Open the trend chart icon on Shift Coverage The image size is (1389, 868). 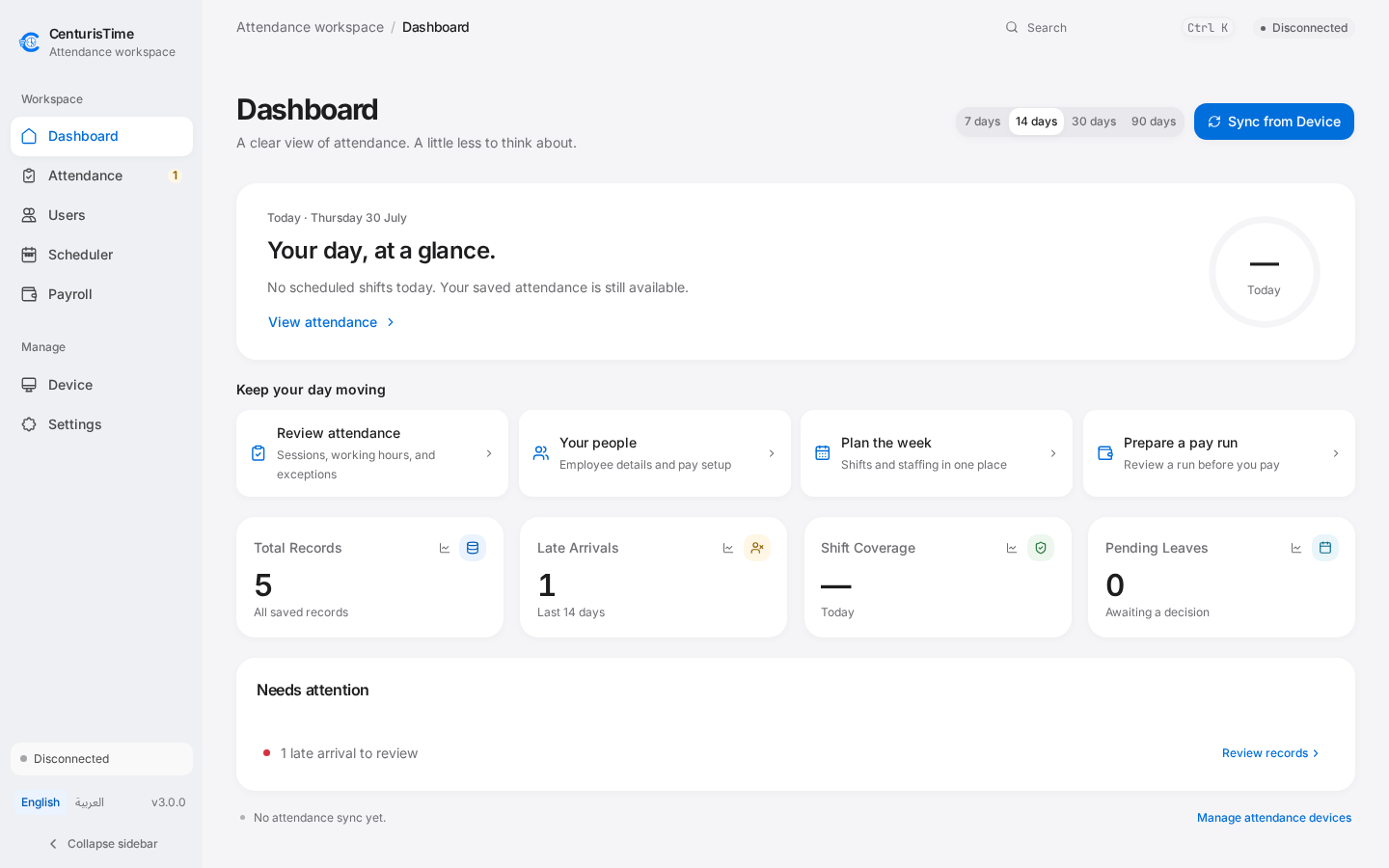coord(1012,548)
